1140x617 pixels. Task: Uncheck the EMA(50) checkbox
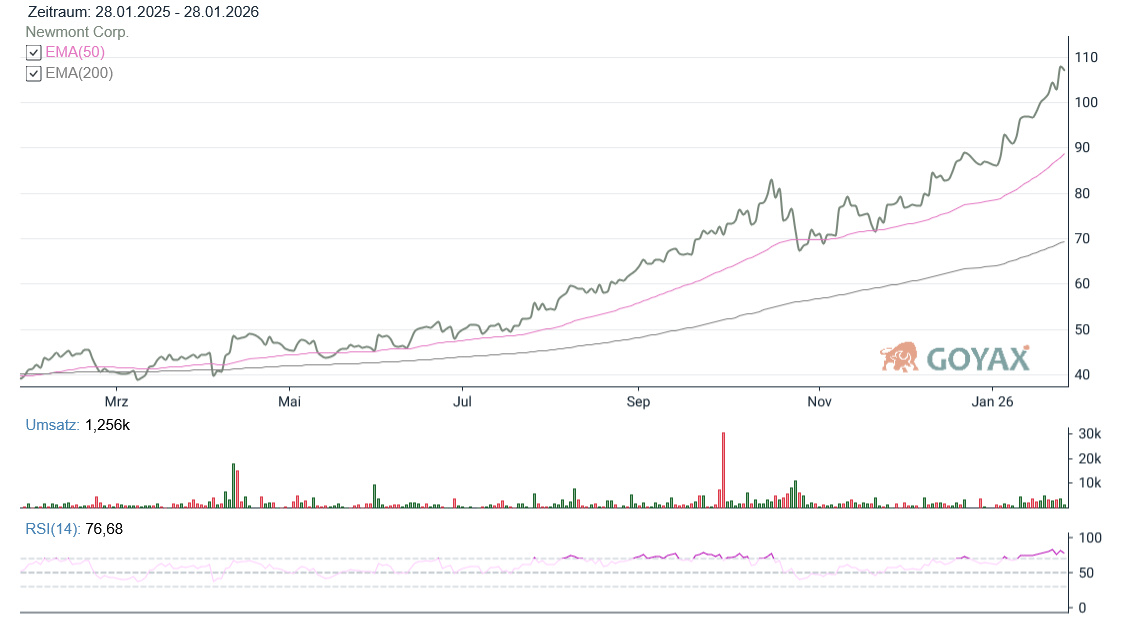click(34, 53)
